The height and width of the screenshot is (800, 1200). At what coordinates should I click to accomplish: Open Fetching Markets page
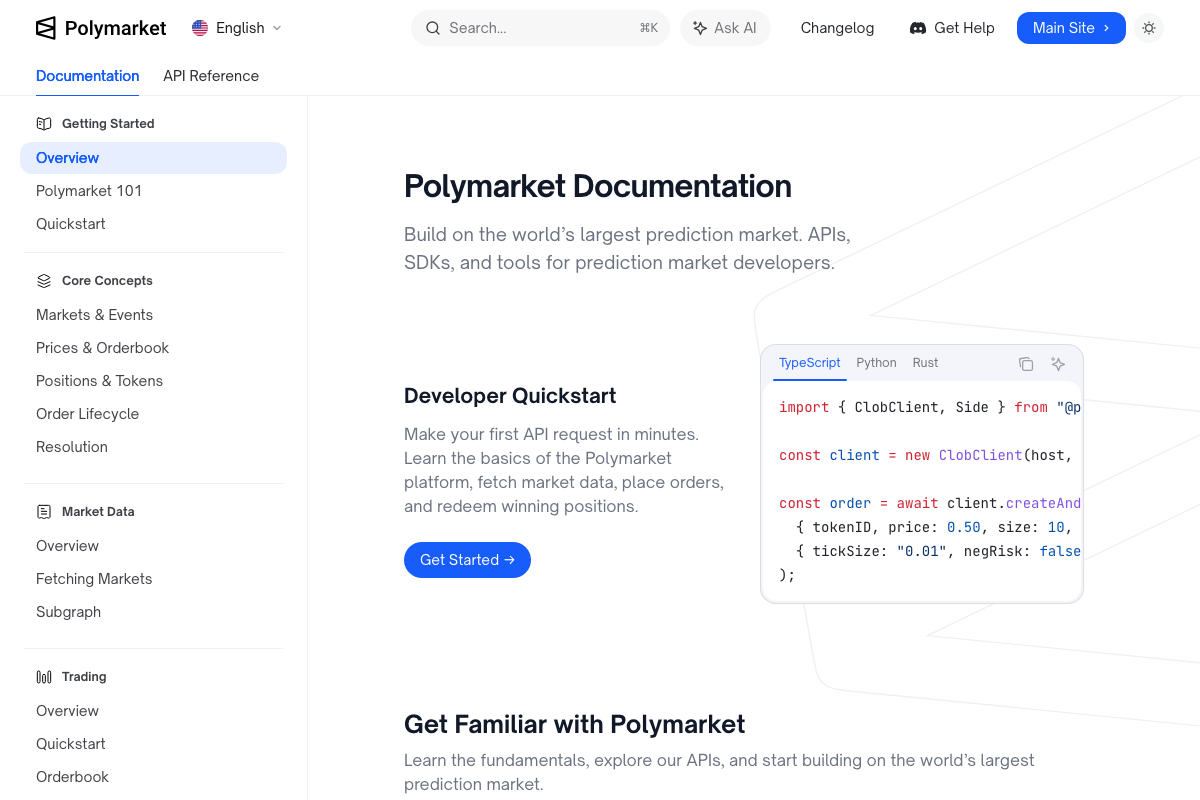(x=153, y=579)
